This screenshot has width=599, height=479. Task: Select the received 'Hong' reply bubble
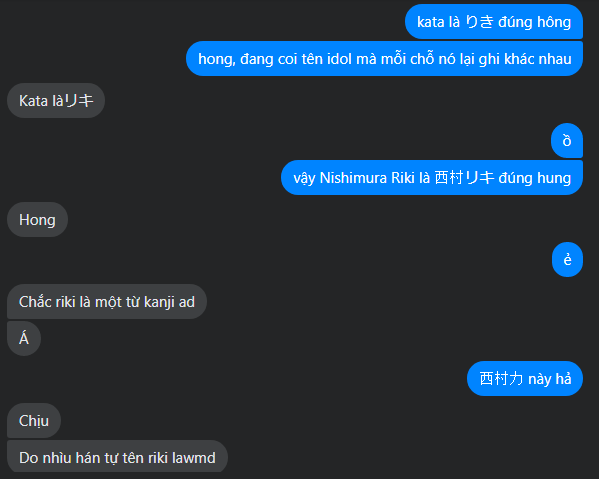[x=37, y=220]
